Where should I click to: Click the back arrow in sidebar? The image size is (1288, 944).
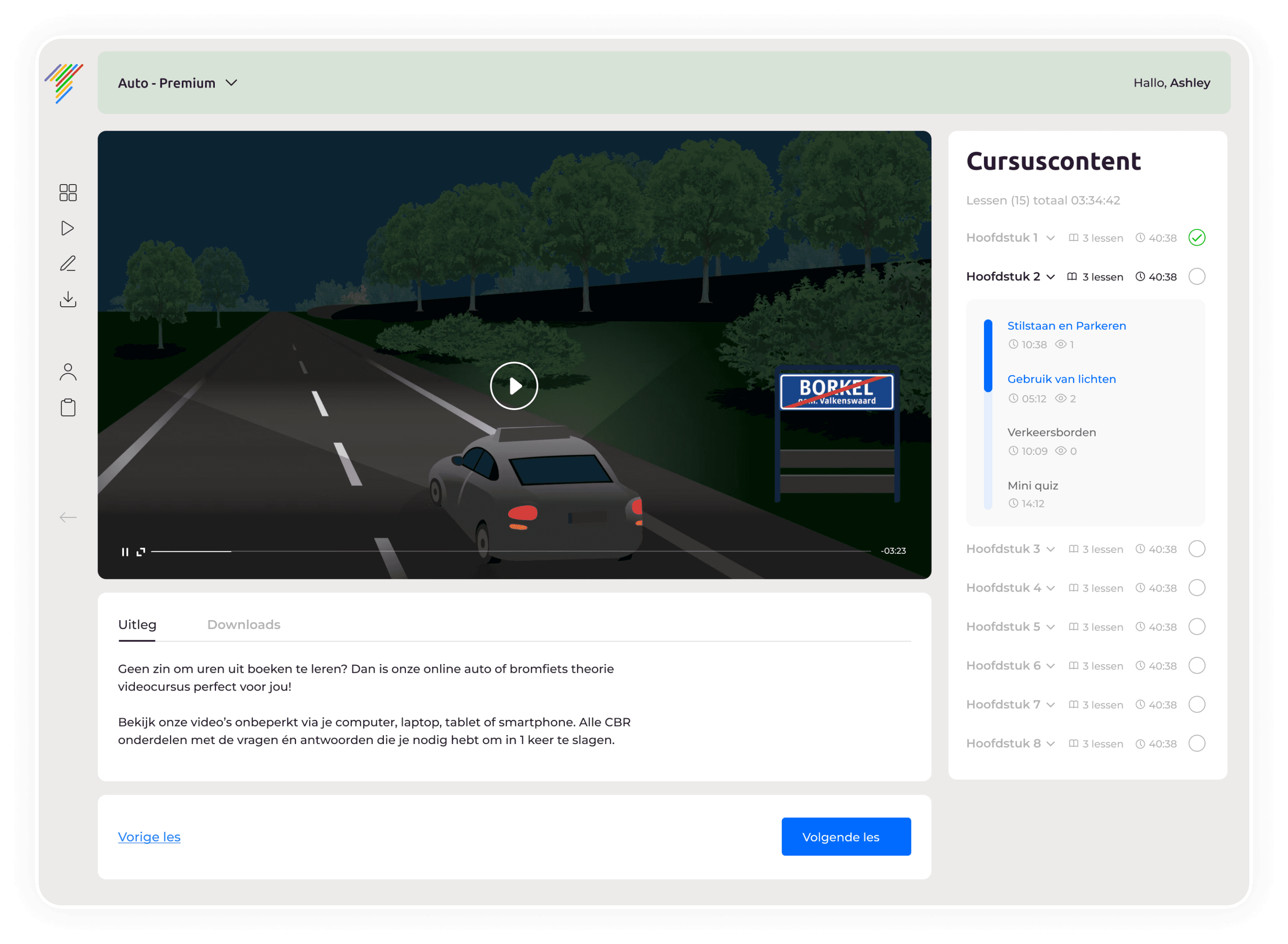(68, 518)
